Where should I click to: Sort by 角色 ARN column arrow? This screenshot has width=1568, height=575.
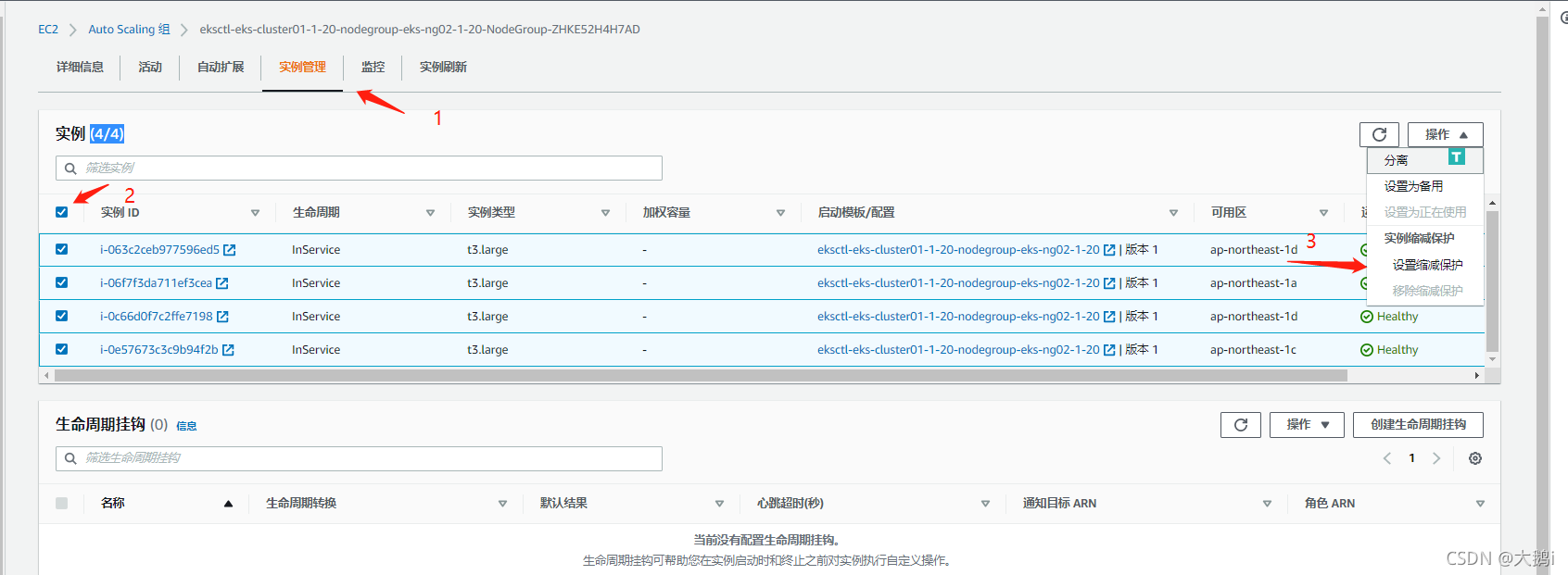click(x=1480, y=504)
